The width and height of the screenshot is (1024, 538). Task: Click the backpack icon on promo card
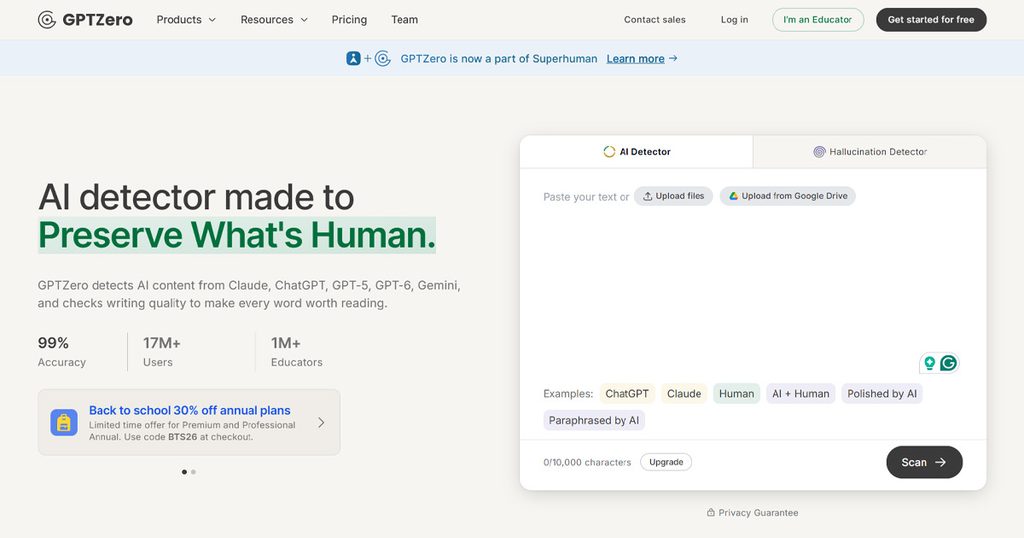tap(64, 423)
